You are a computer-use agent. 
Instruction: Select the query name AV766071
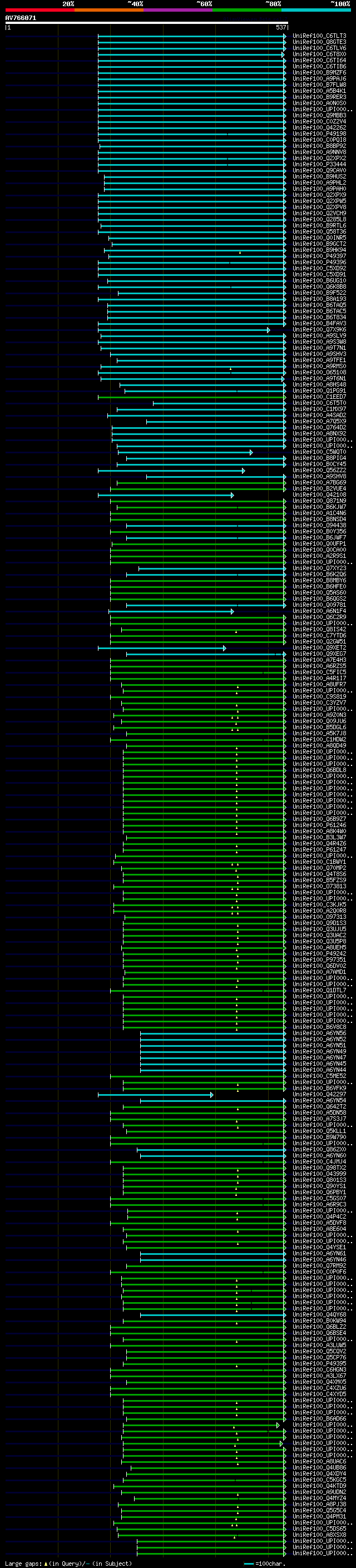coord(21,18)
